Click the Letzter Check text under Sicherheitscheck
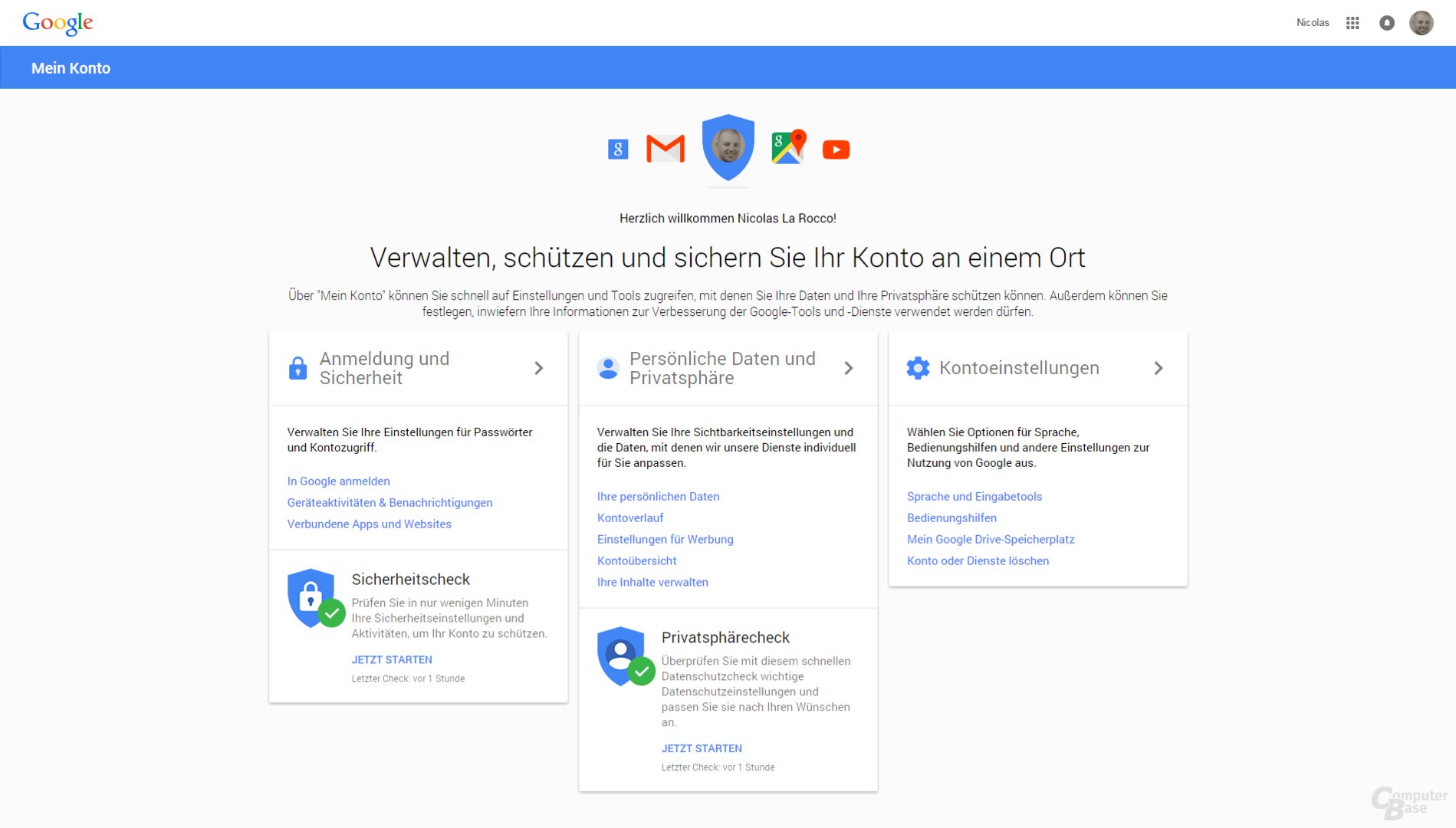This screenshot has width=1456, height=828. click(x=408, y=679)
